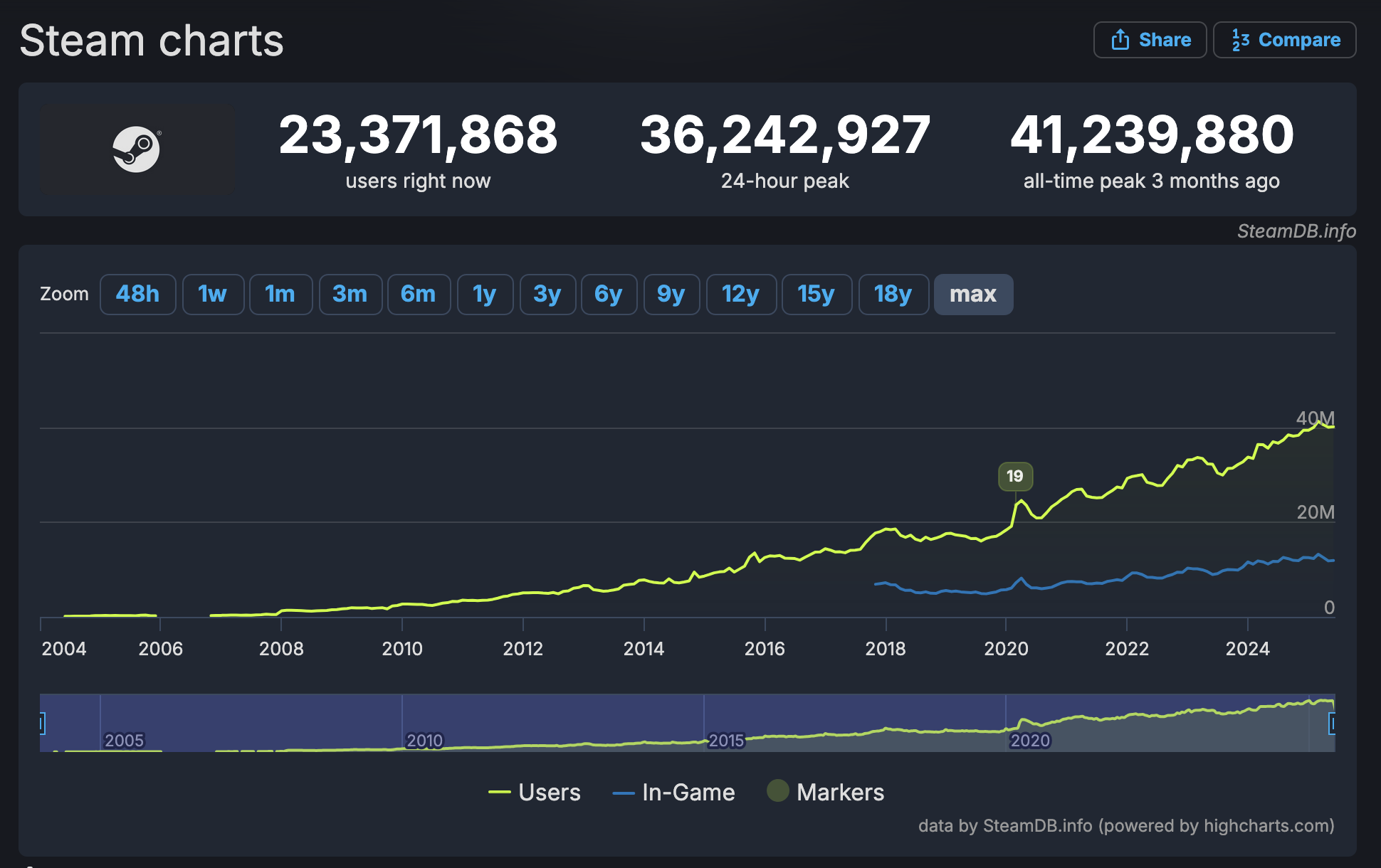Click the Share icon in button

(x=1120, y=40)
